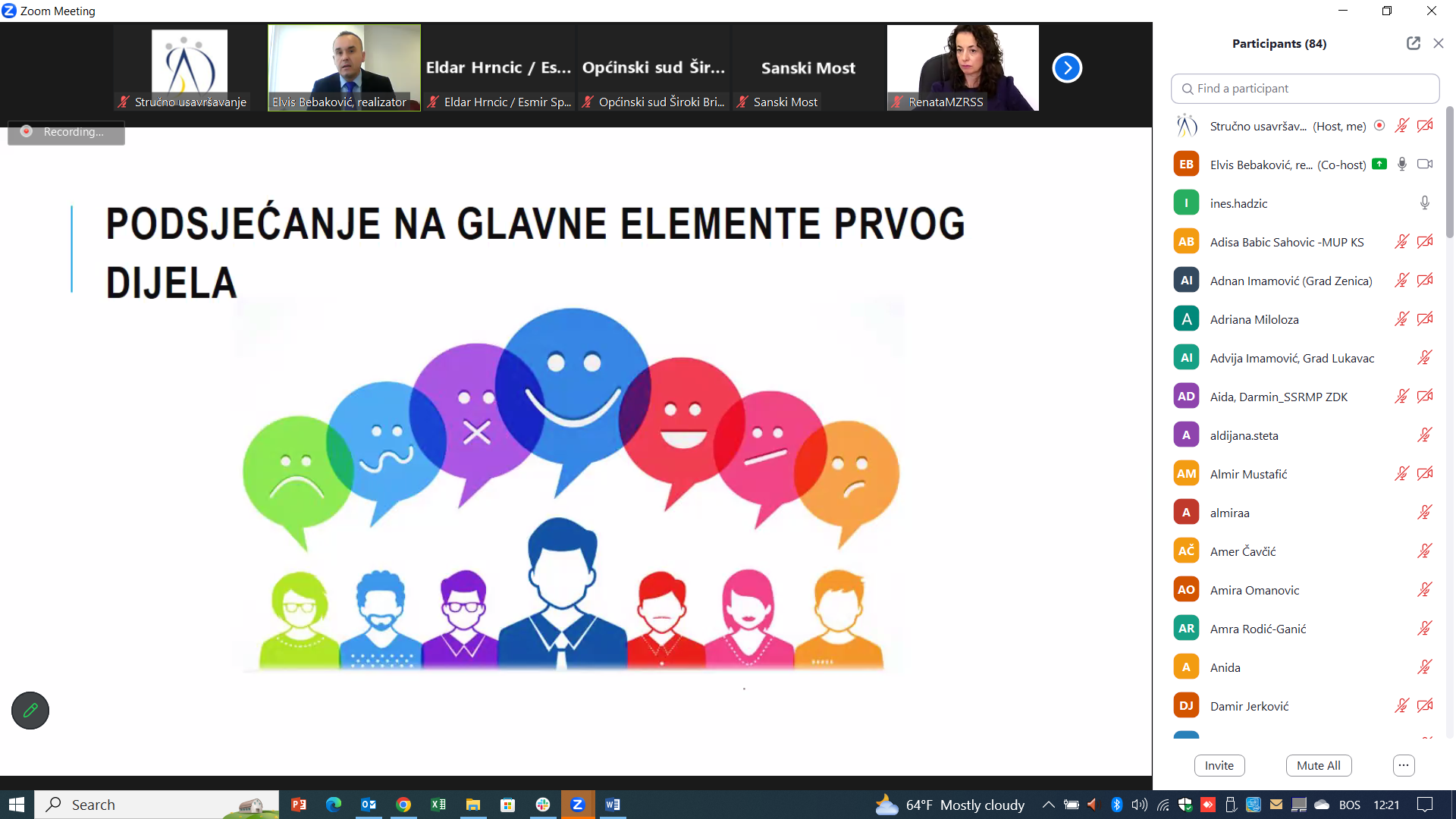Unmute Anida microphone
The height and width of the screenshot is (819, 1456).
click(1425, 667)
